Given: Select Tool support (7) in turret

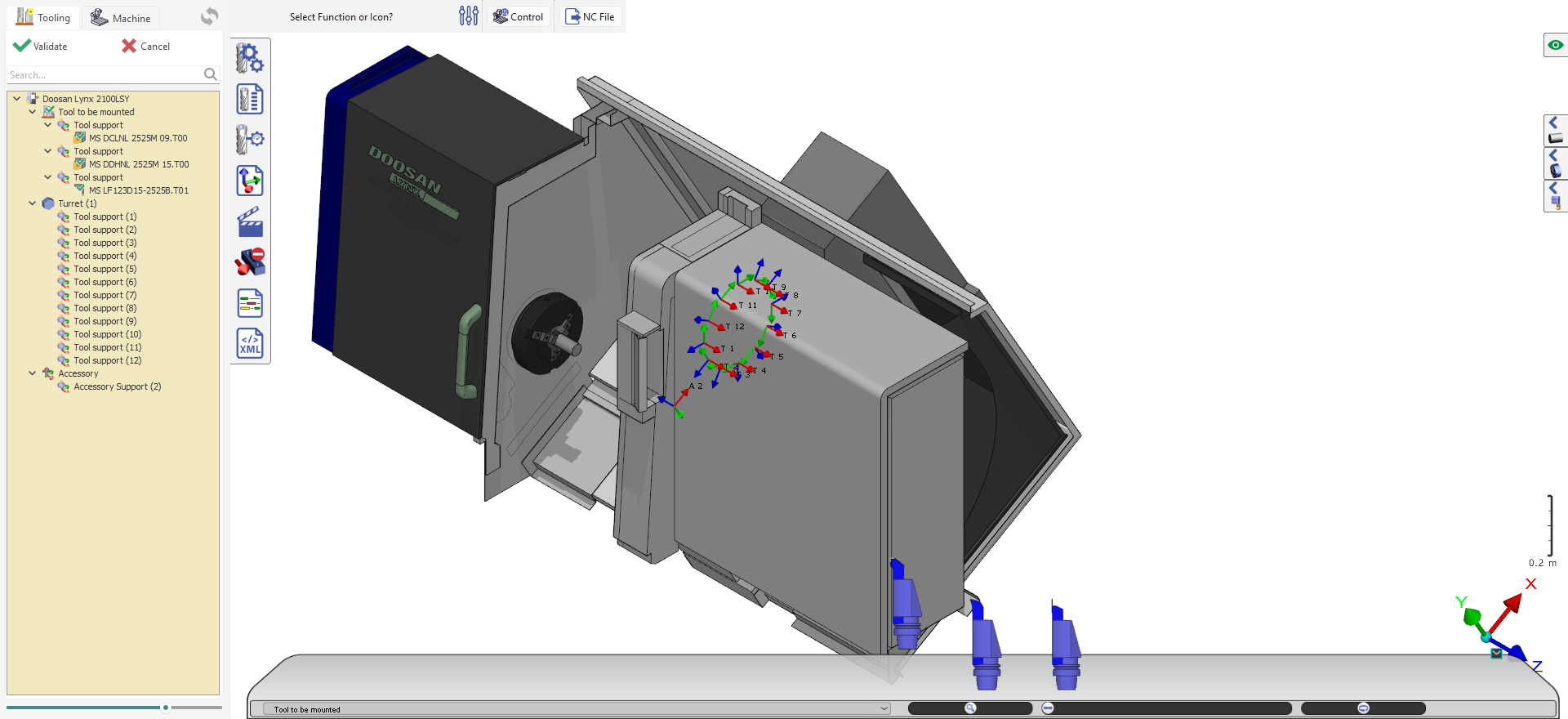Looking at the screenshot, I should [105, 295].
